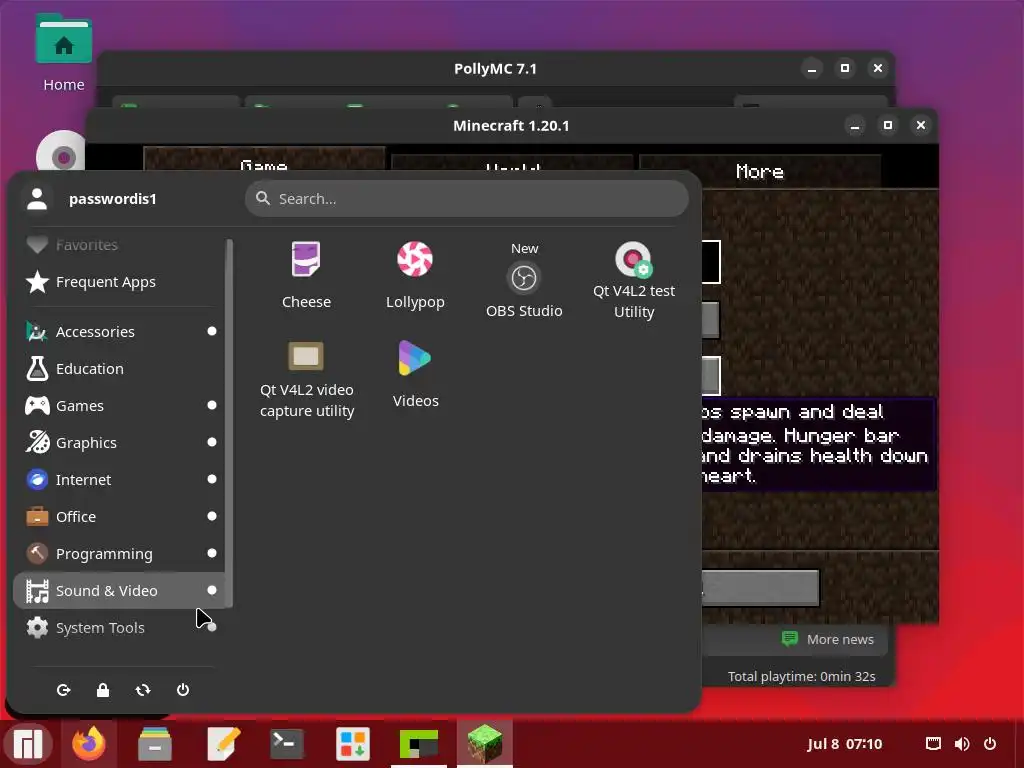Screen dimensions: 1024x768
Task: Click the restart icon in menu
Action: coord(143,690)
